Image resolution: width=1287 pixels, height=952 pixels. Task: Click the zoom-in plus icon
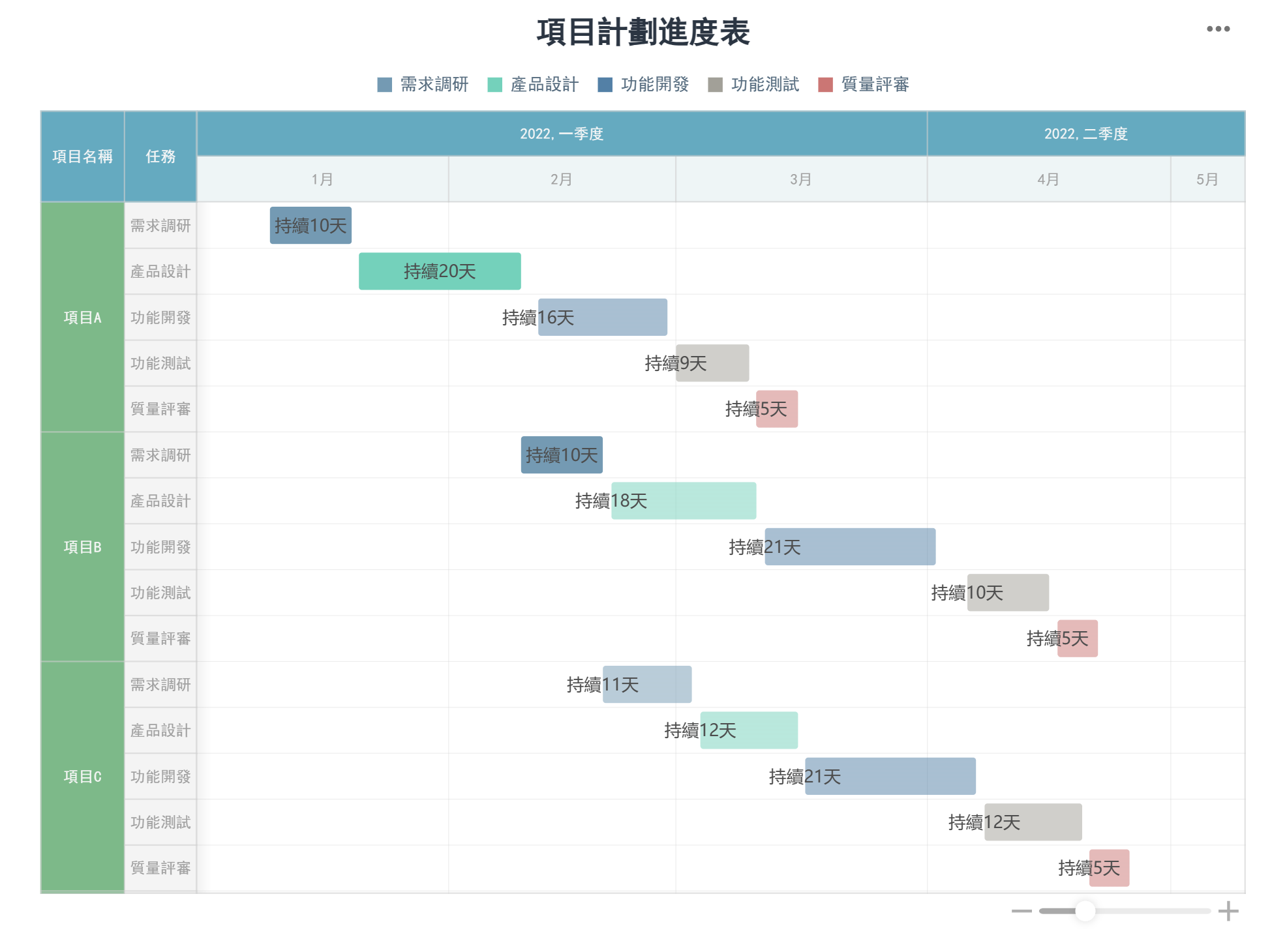(x=1228, y=911)
